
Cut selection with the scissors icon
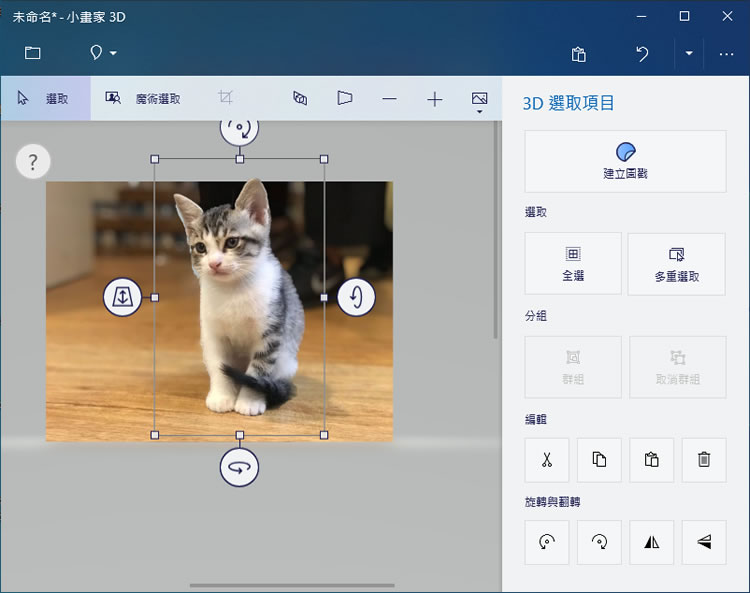point(547,460)
